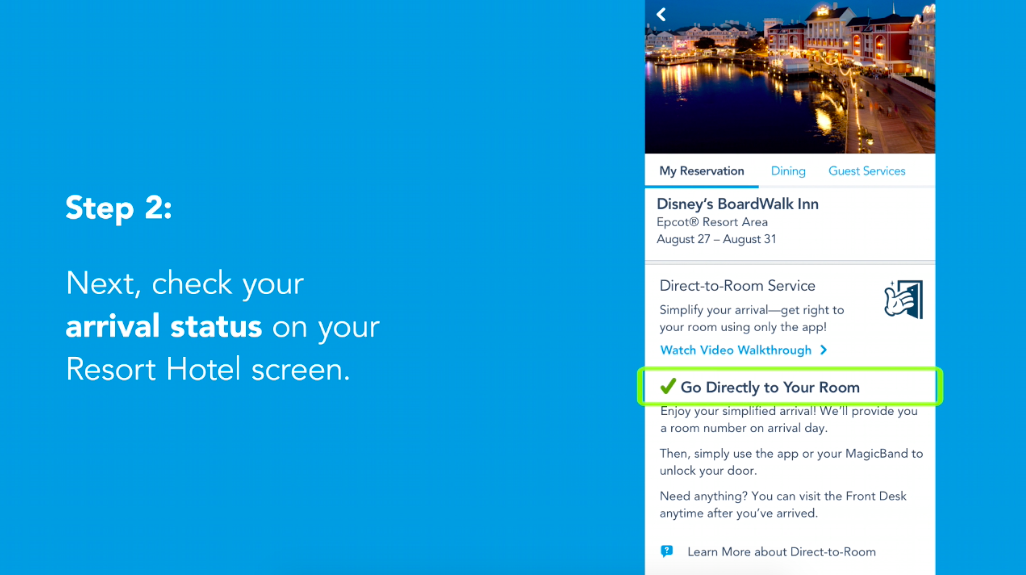Viewport: 1026px width, 575px height.
Task: Tap the back arrow above resort photo
Action: pyautogui.click(x=661, y=15)
